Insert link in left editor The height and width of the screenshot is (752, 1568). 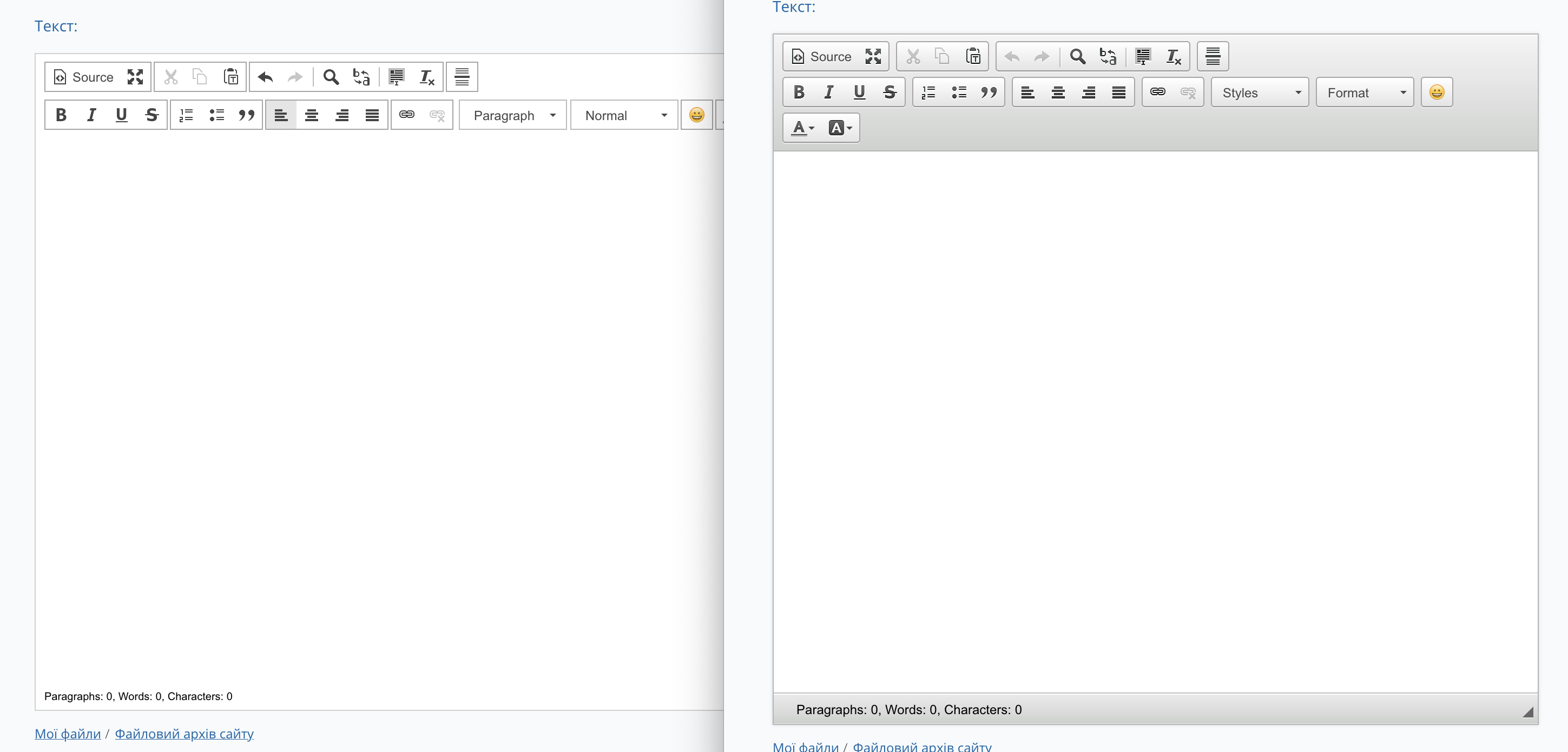[407, 115]
